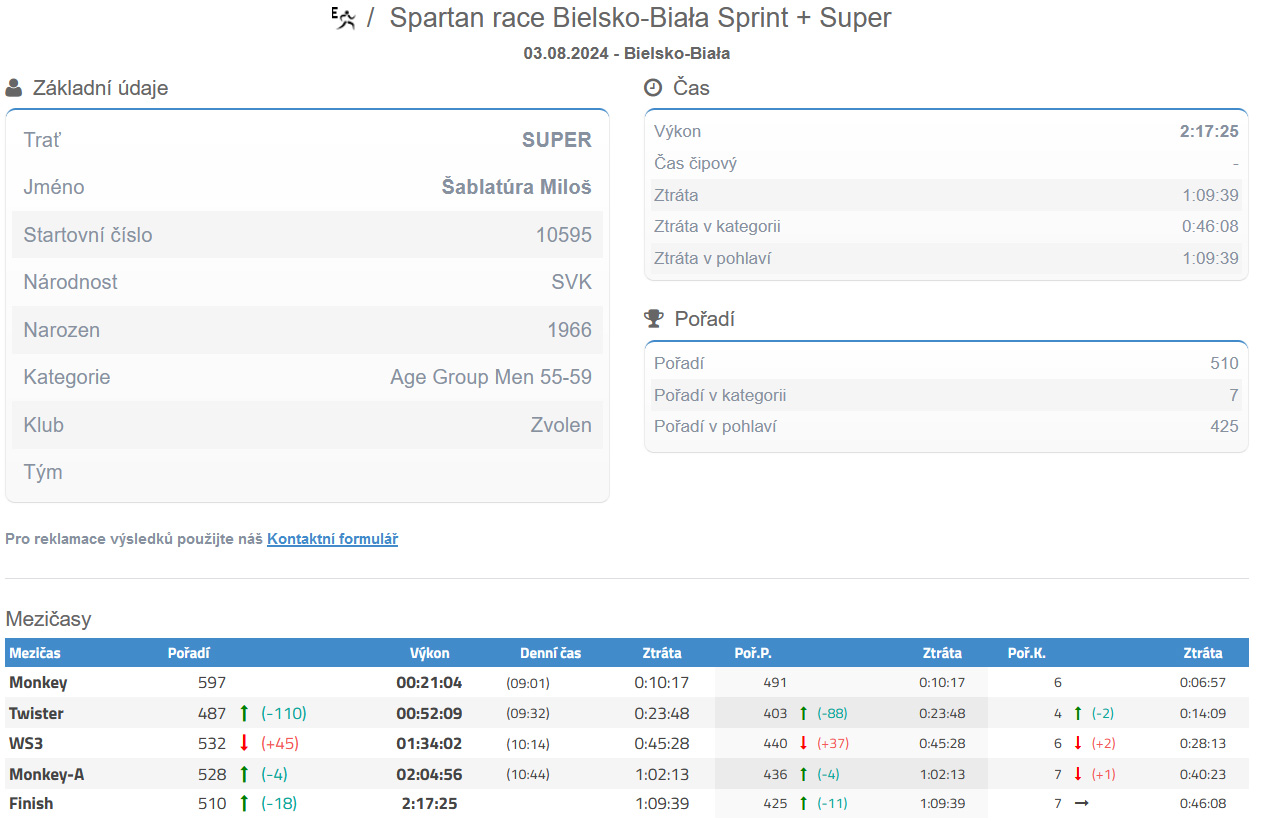Click the green up arrow in the Monkey-A Pořadí cell
This screenshot has height=821, width=1285.
coord(244,774)
